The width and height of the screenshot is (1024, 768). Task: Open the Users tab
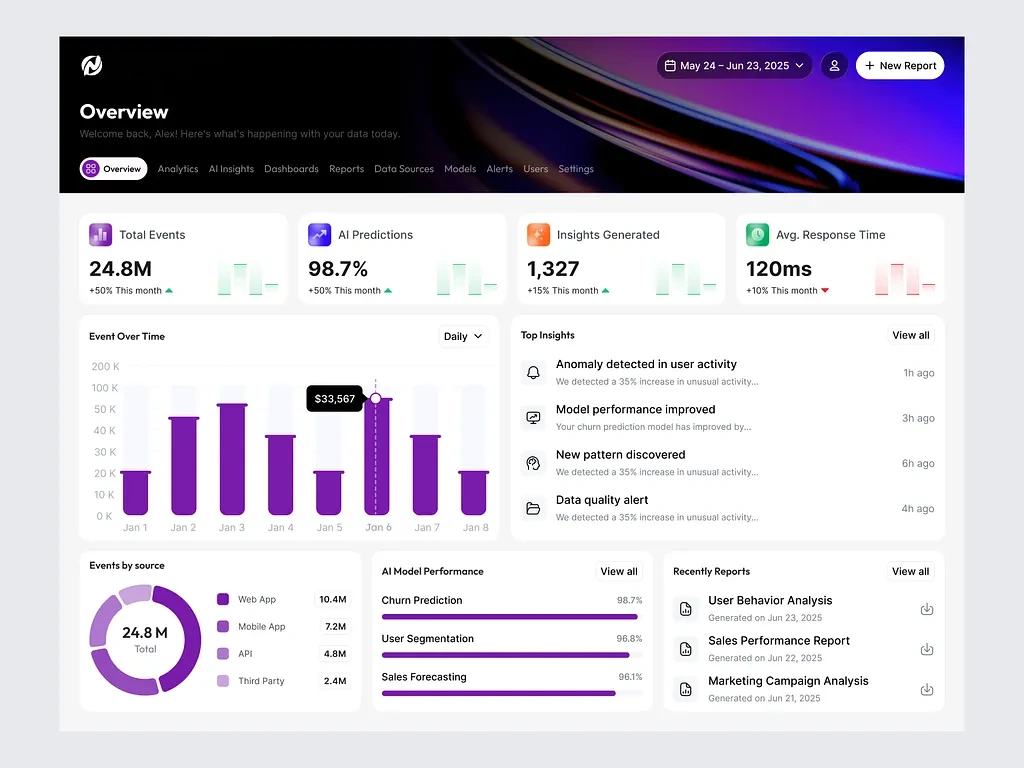(536, 168)
